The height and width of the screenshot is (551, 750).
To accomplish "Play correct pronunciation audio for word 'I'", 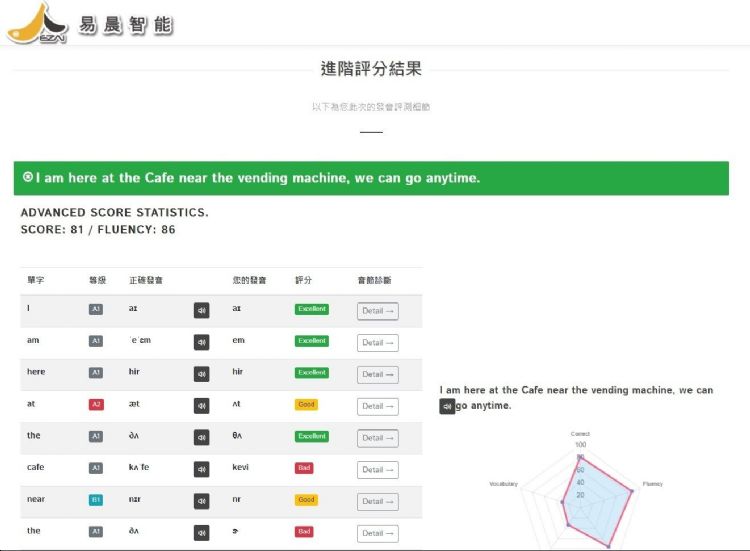I will coord(201,311).
